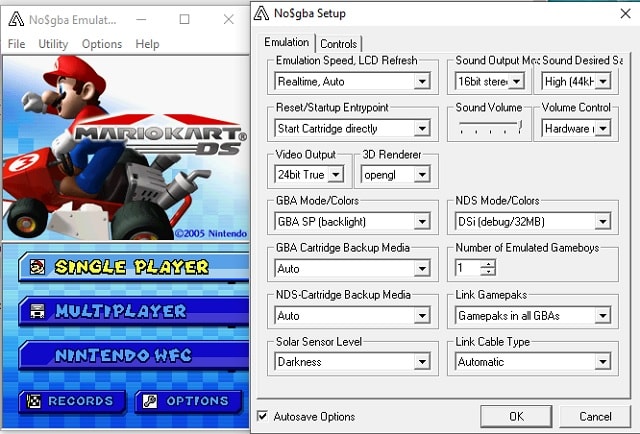Open the Records button in game
The height and width of the screenshot is (434, 640).
click(x=72, y=401)
